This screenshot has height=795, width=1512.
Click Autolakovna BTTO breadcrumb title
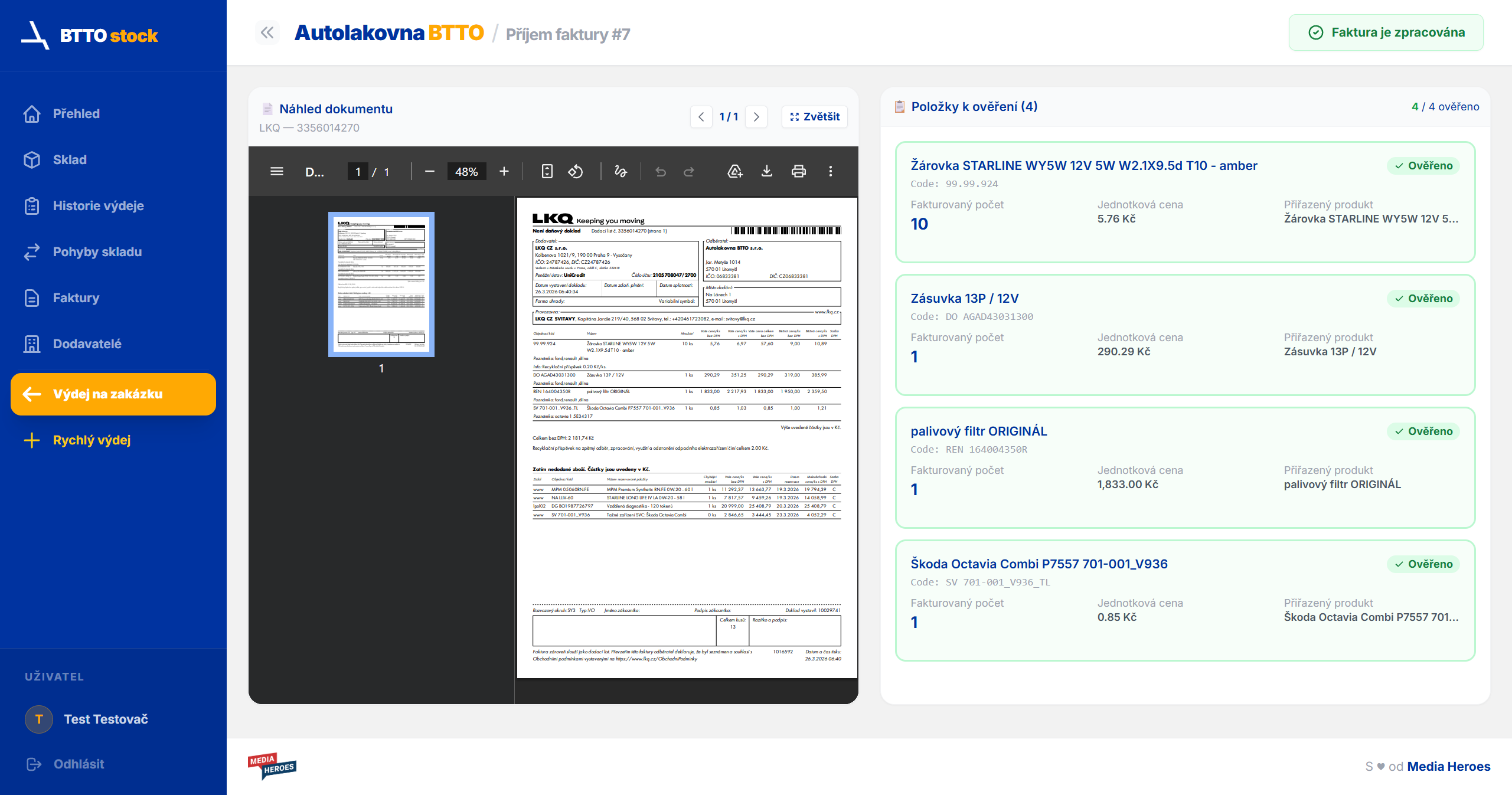tap(389, 32)
